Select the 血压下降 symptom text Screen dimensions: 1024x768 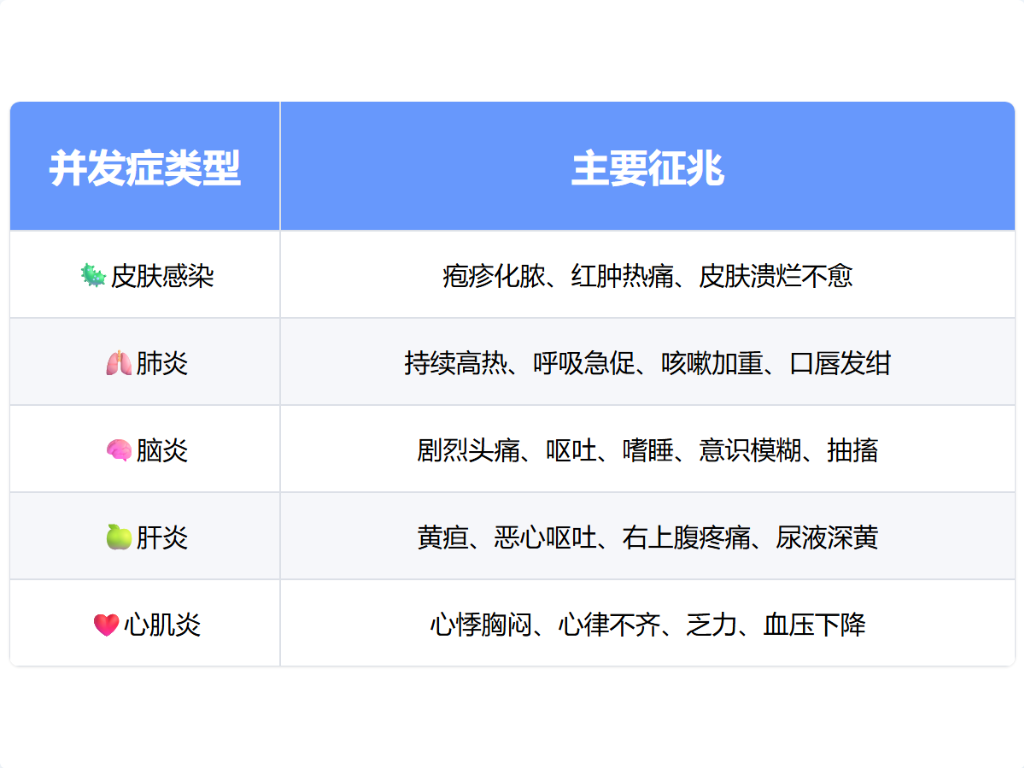pyautogui.click(x=814, y=625)
